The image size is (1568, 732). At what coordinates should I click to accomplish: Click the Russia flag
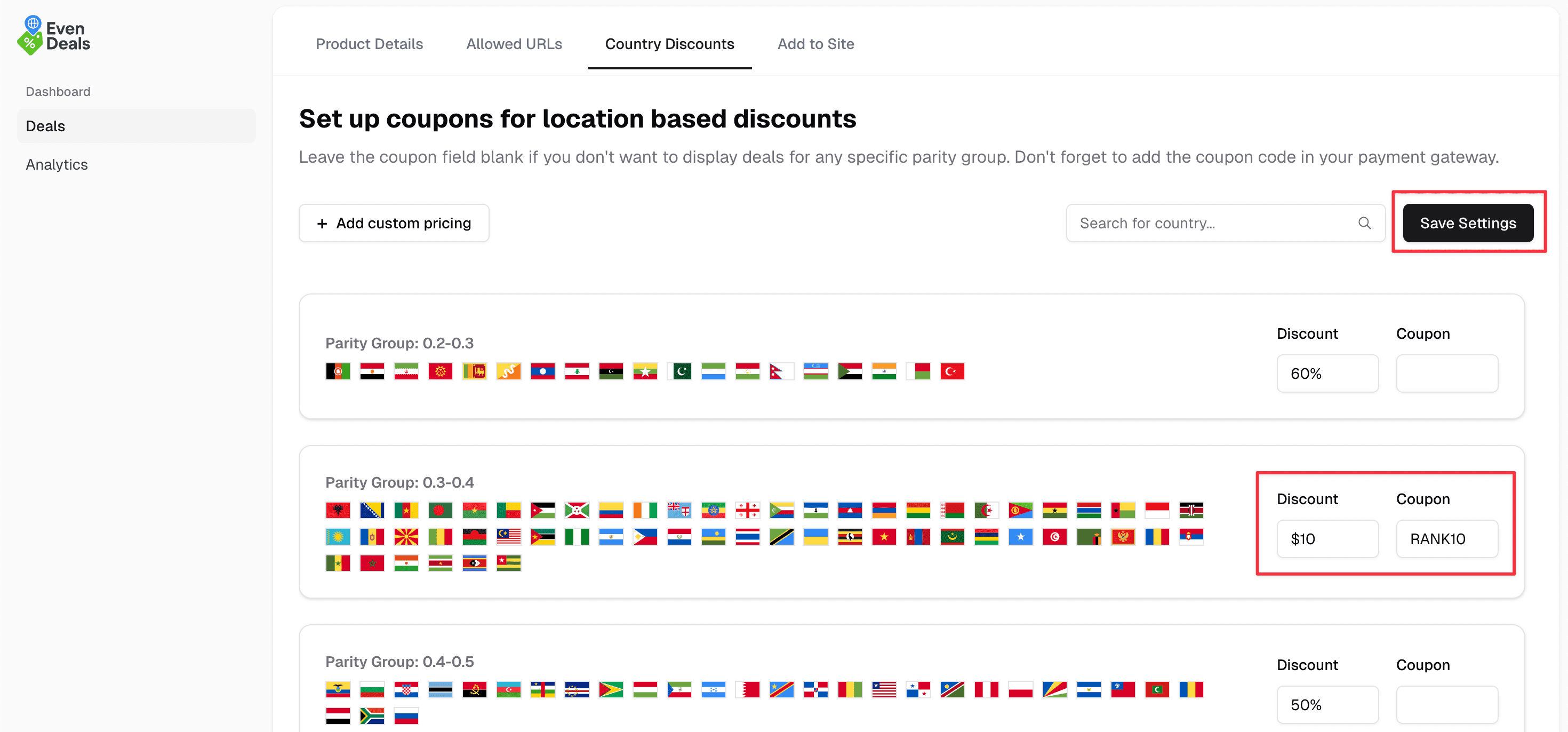(x=406, y=715)
